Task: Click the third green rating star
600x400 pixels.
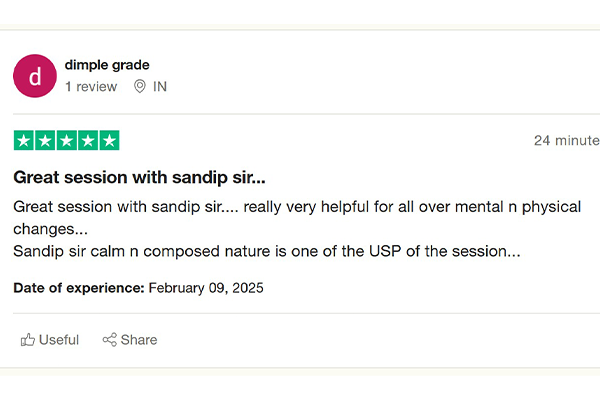Action: click(x=66, y=141)
